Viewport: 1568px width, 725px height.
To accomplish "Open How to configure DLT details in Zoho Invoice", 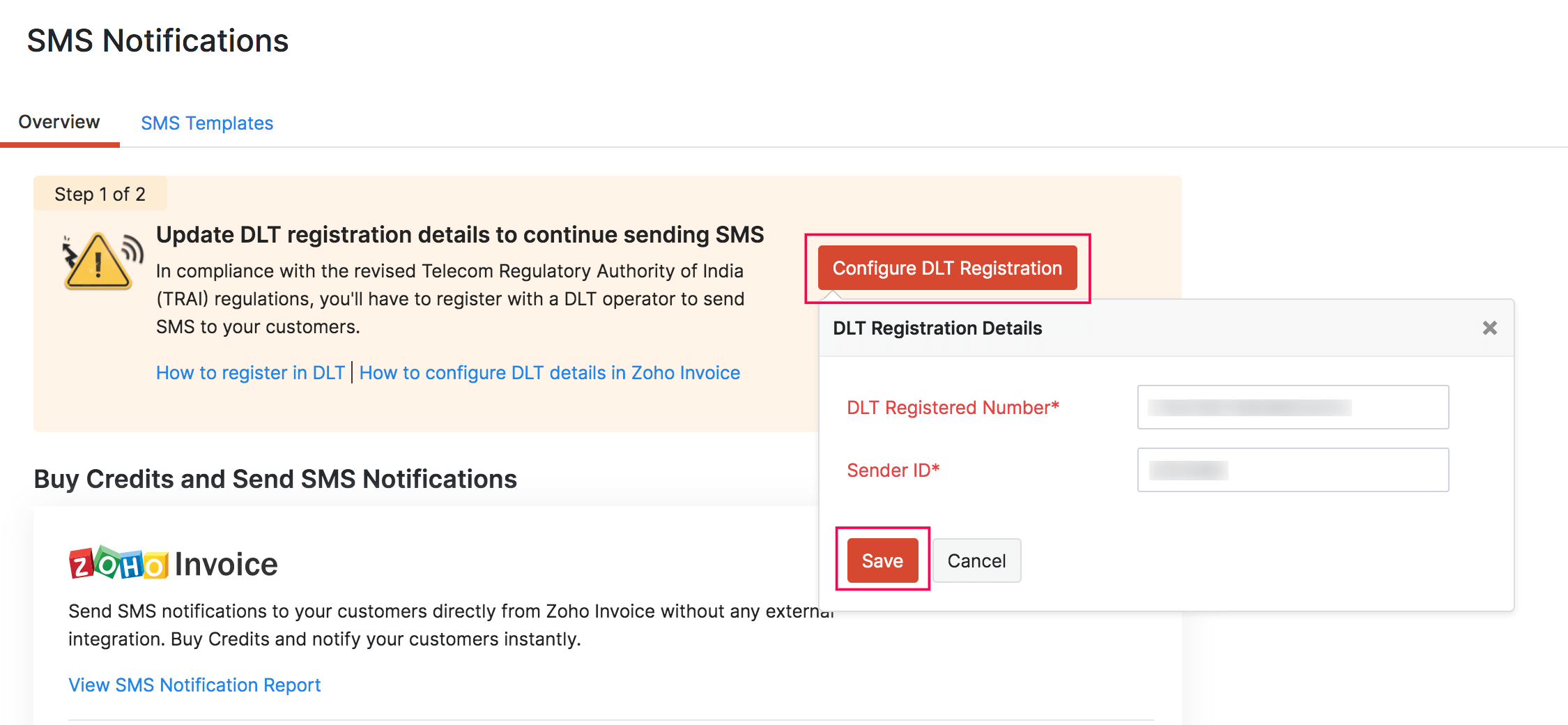I will (x=550, y=372).
